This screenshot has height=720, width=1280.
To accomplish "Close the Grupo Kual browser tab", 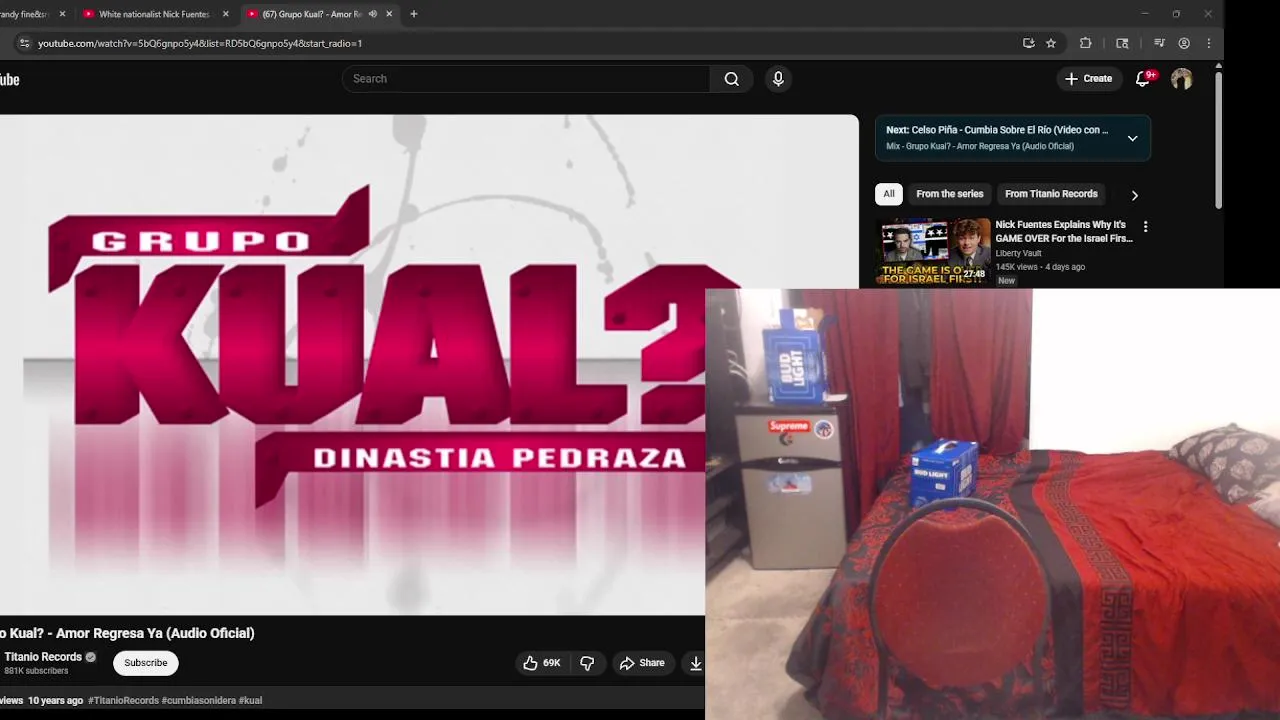I will point(389,14).
